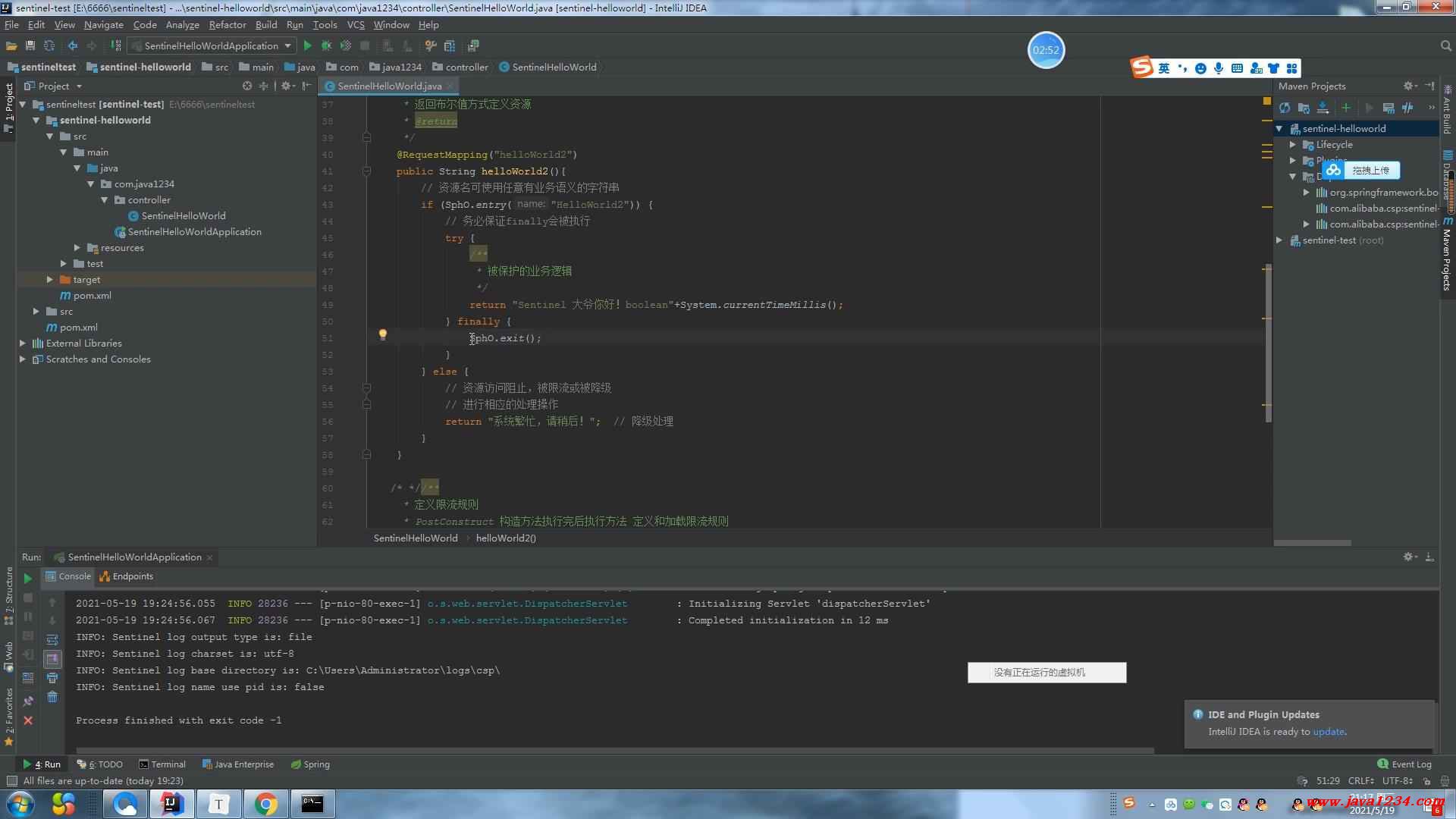Expand the Lifecycle node in Maven Projects
Image resolution: width=1456 pixels, height=819 pixels.
pyautogui.click(x=1293, y=145)
